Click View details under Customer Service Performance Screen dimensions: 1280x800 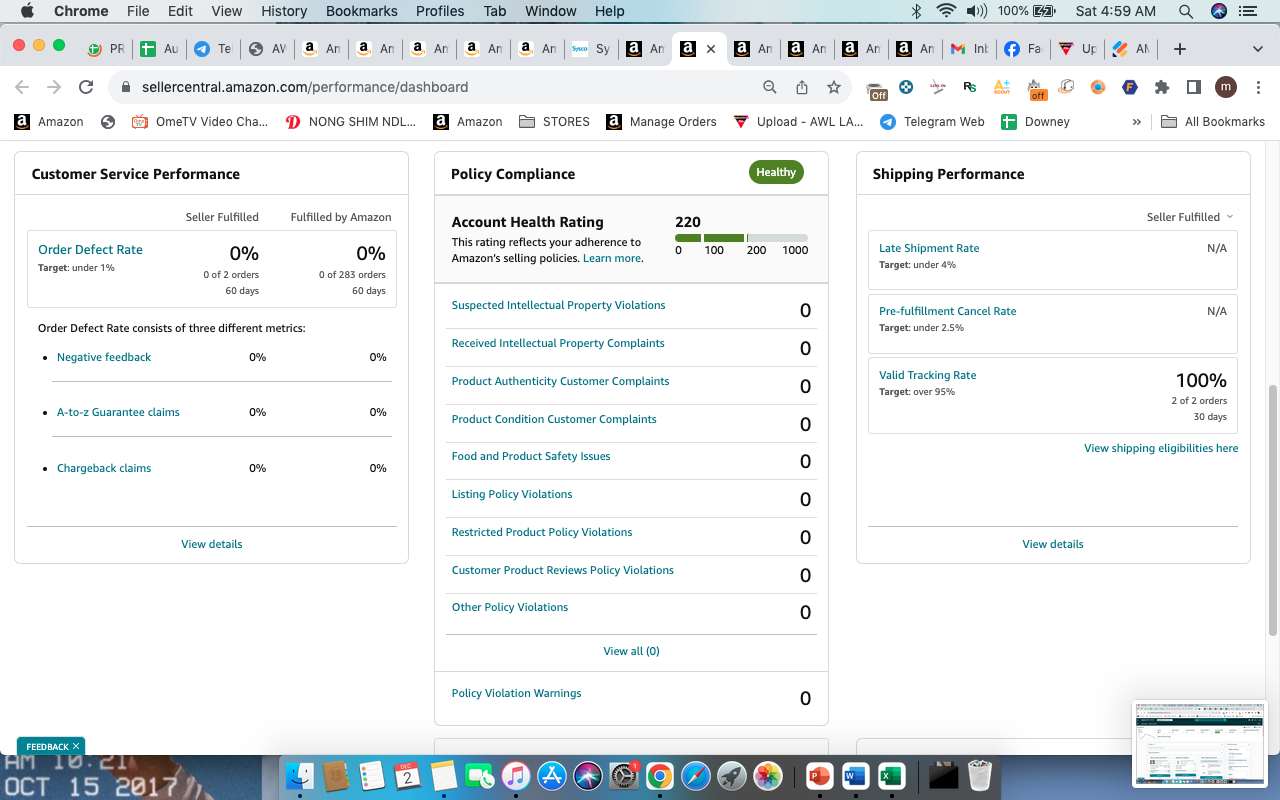212,544
